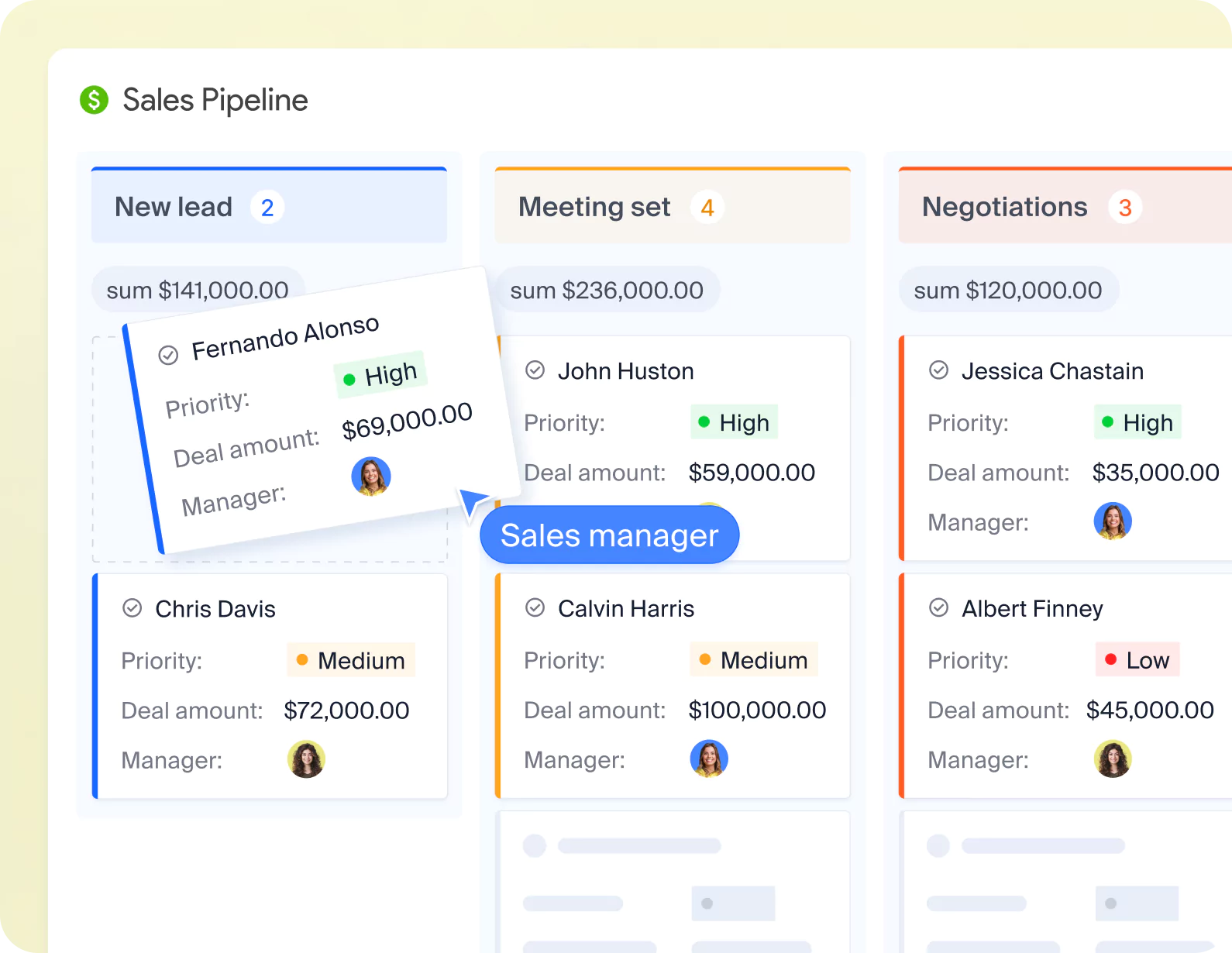Toggle the check circle beside Albert Finney
This screenshot has height=953, width=1232.
click(938, 608)
